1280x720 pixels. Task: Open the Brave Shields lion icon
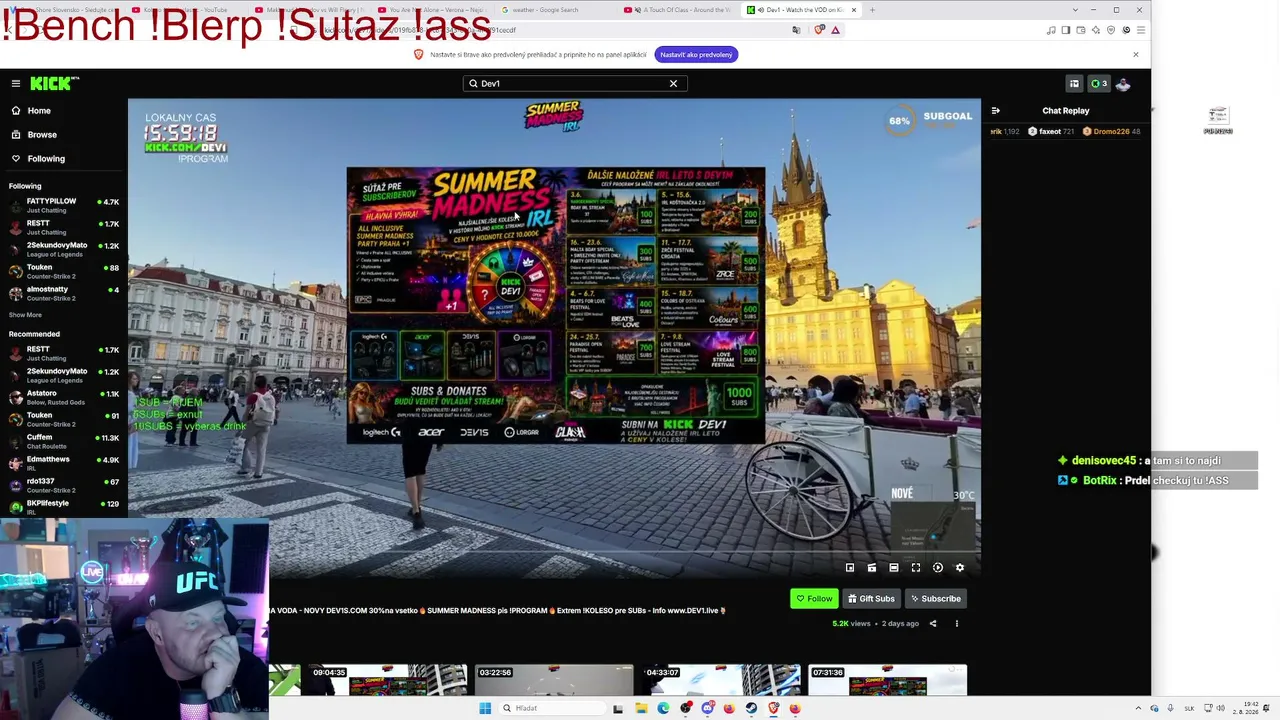819,30
